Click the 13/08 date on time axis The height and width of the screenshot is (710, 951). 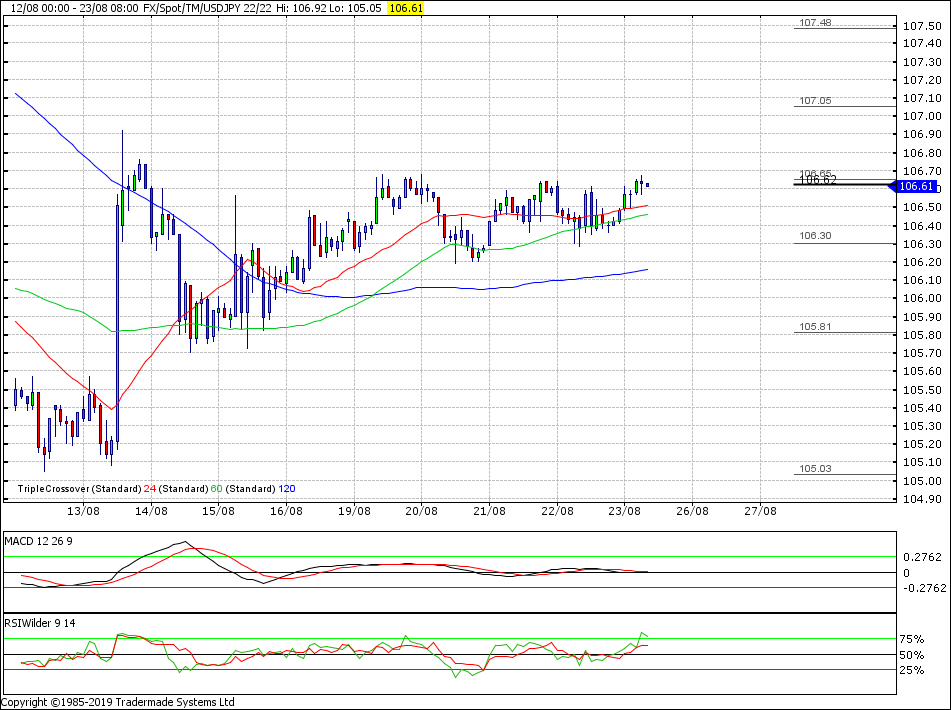[x=83, y=511]
